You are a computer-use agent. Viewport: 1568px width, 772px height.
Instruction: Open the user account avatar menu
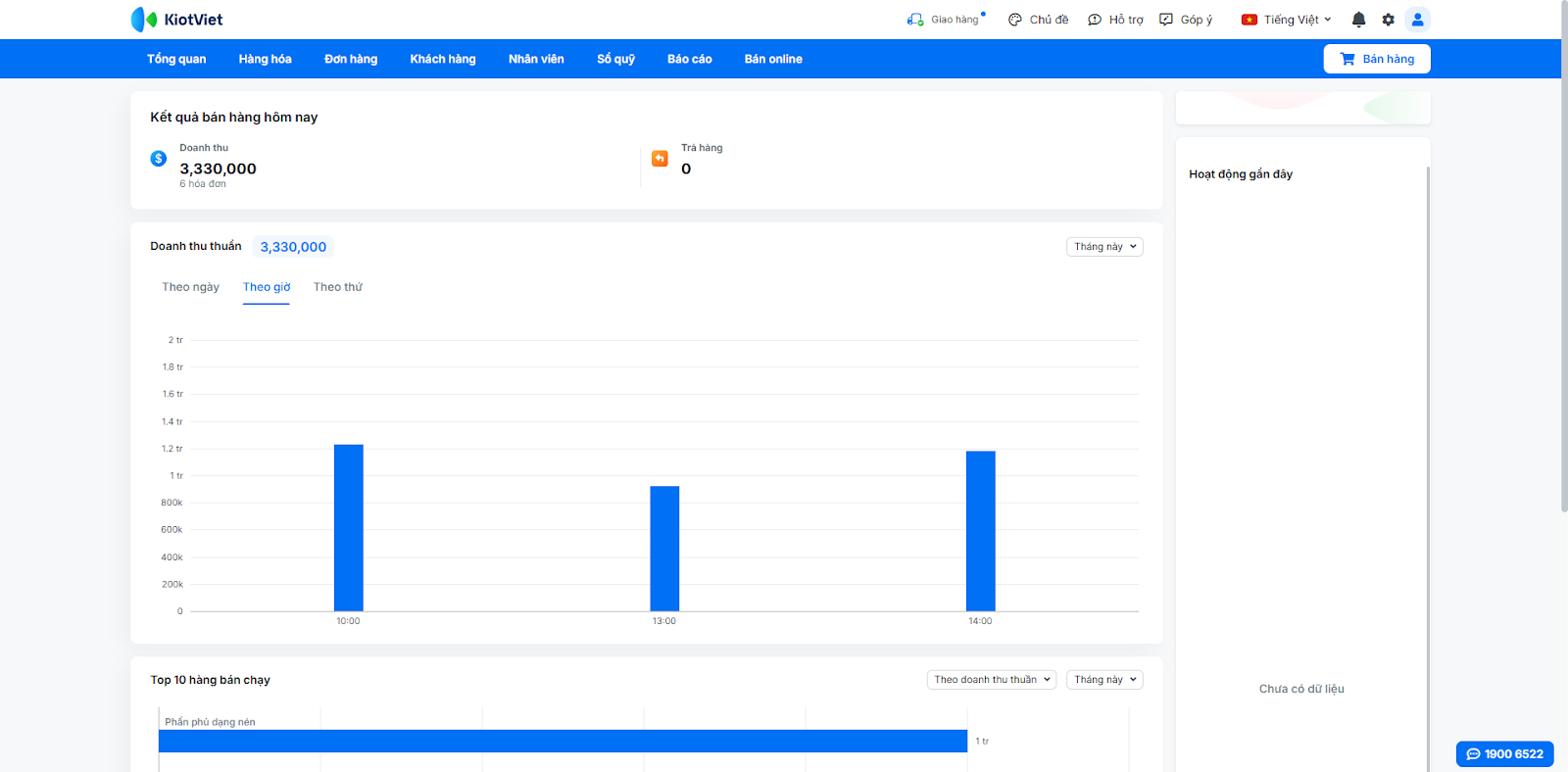(1417, 20)
